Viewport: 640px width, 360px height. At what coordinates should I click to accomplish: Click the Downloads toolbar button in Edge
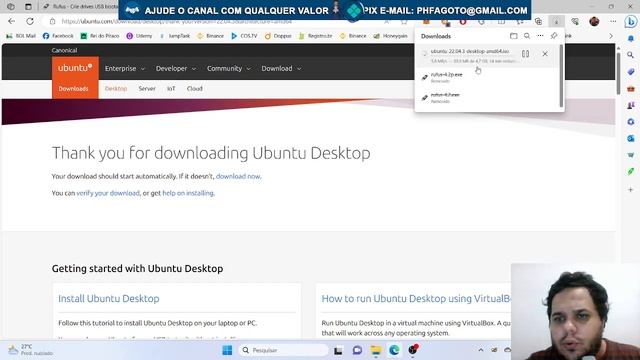tap(556, 21)
